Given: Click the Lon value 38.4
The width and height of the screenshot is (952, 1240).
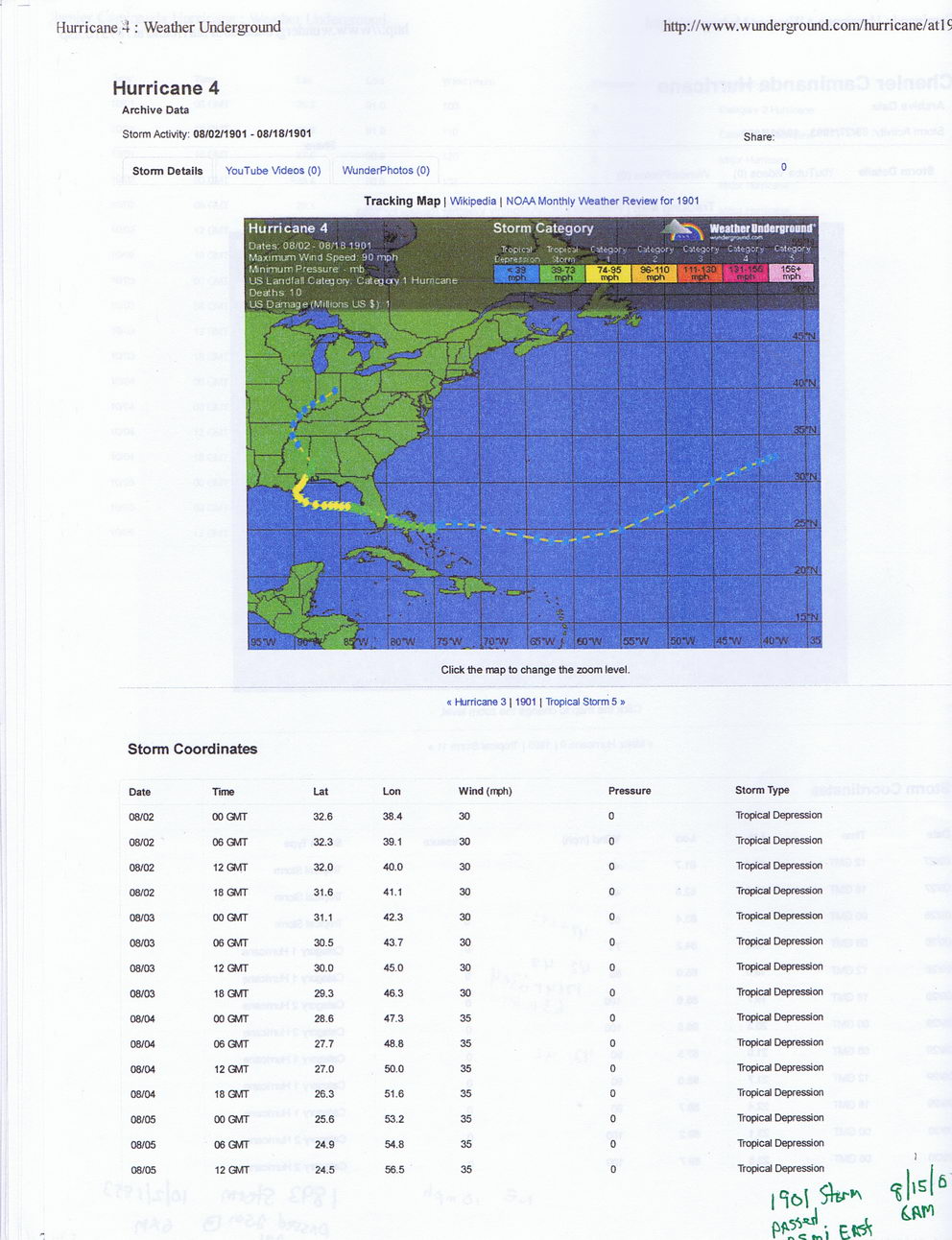Looking at the screenshot, I should pos(393,817).
